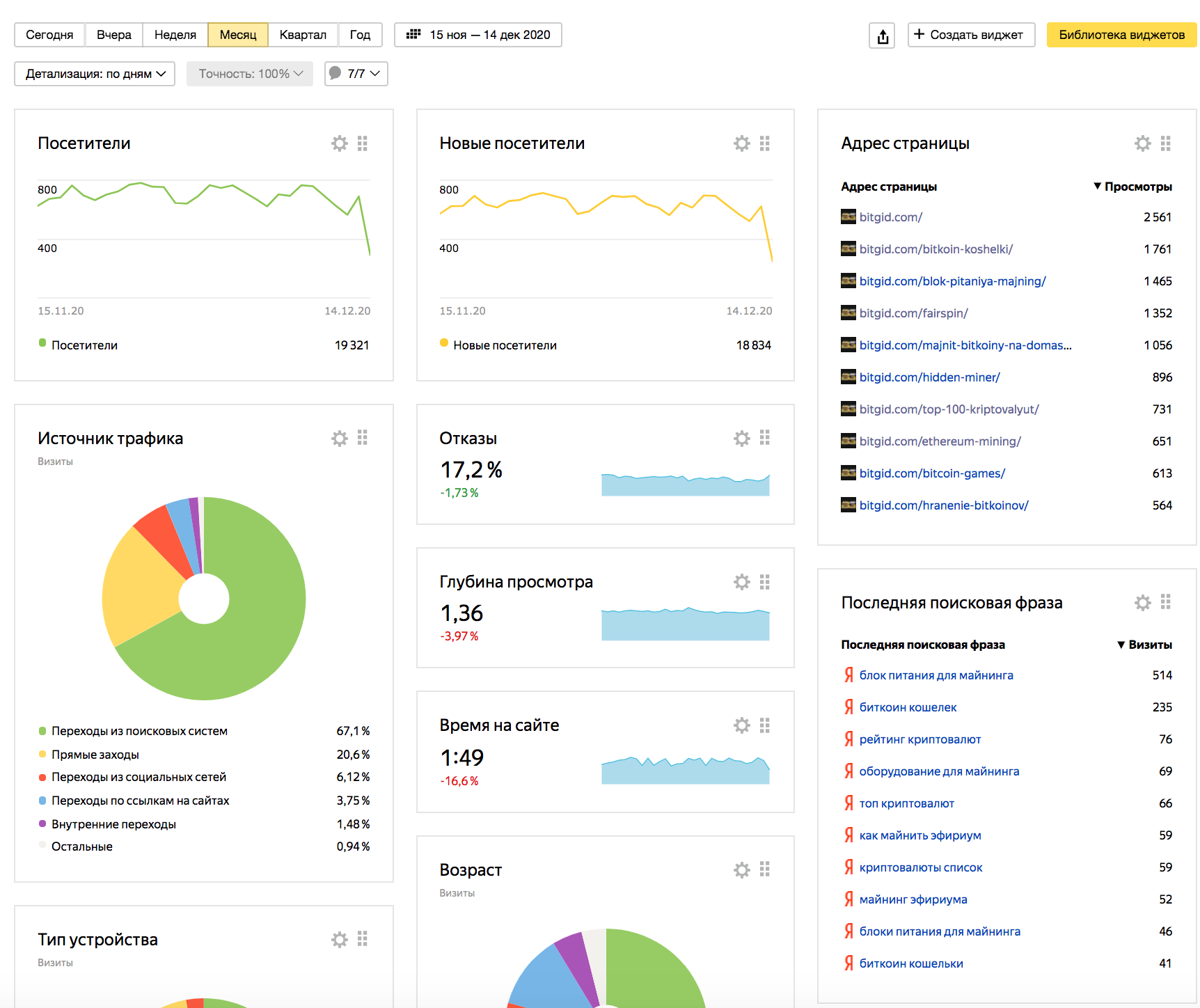
Task: Select the Сегодня period tab
Action: click(x=49, y=35)
